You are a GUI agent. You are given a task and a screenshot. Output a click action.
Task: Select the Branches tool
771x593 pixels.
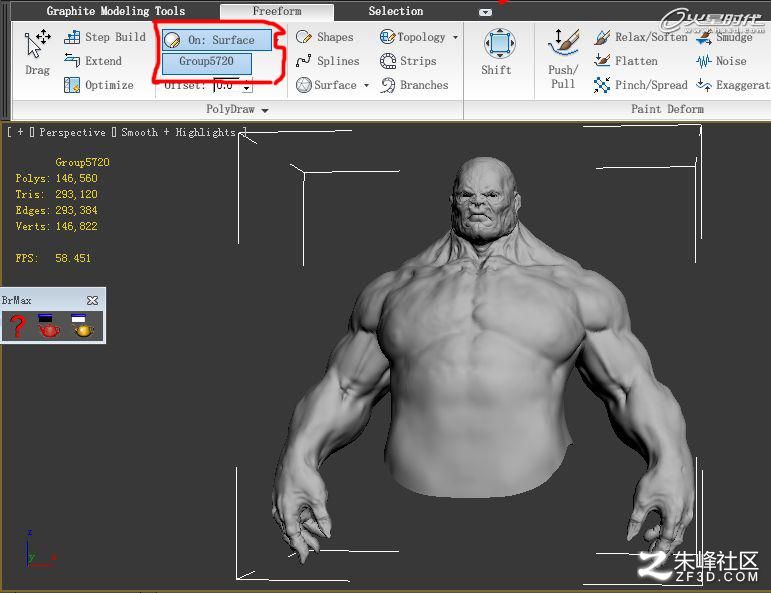click(x=415, y=85)
